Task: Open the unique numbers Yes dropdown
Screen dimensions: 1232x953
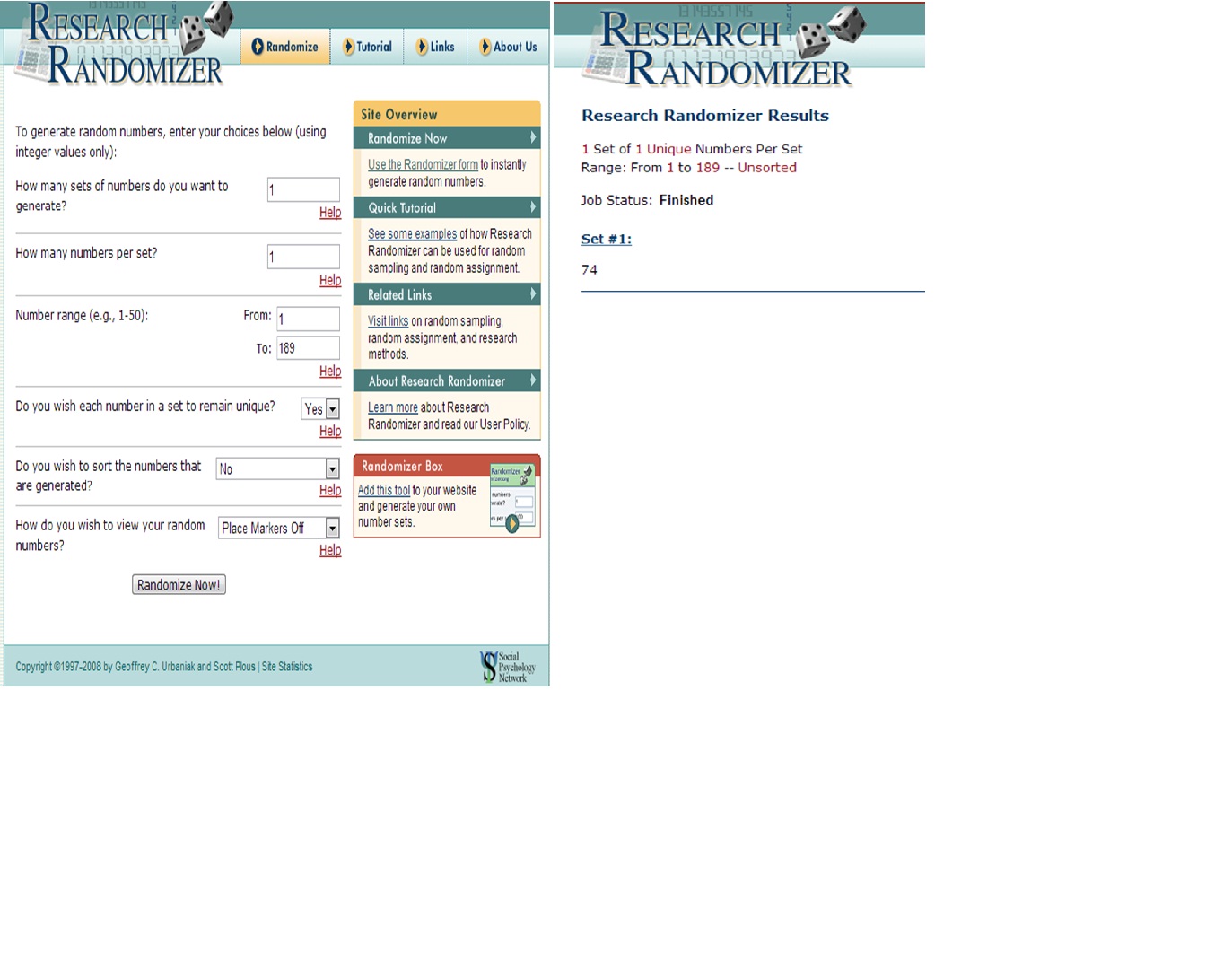Action: [320, 408]
